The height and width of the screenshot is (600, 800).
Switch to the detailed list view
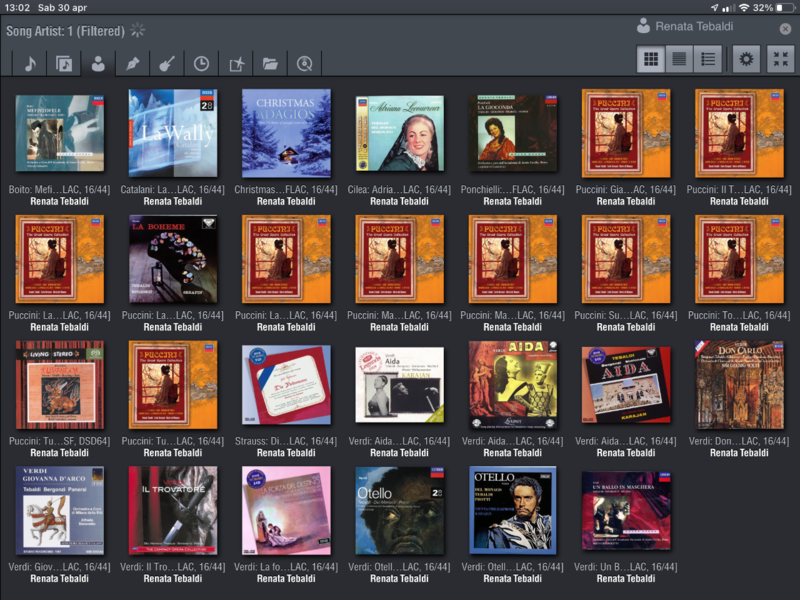[x=708, y=59]
